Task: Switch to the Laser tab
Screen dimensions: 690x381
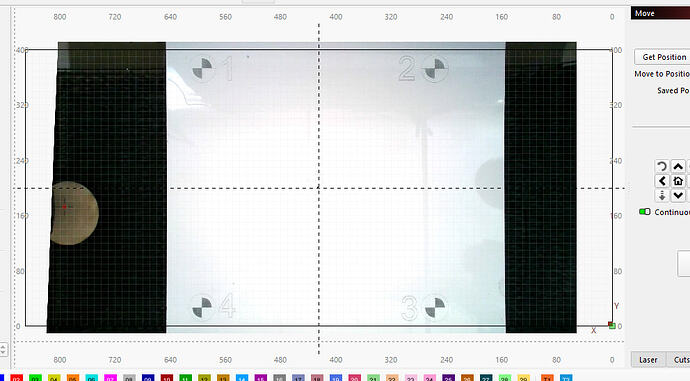Action: point(648,359)
